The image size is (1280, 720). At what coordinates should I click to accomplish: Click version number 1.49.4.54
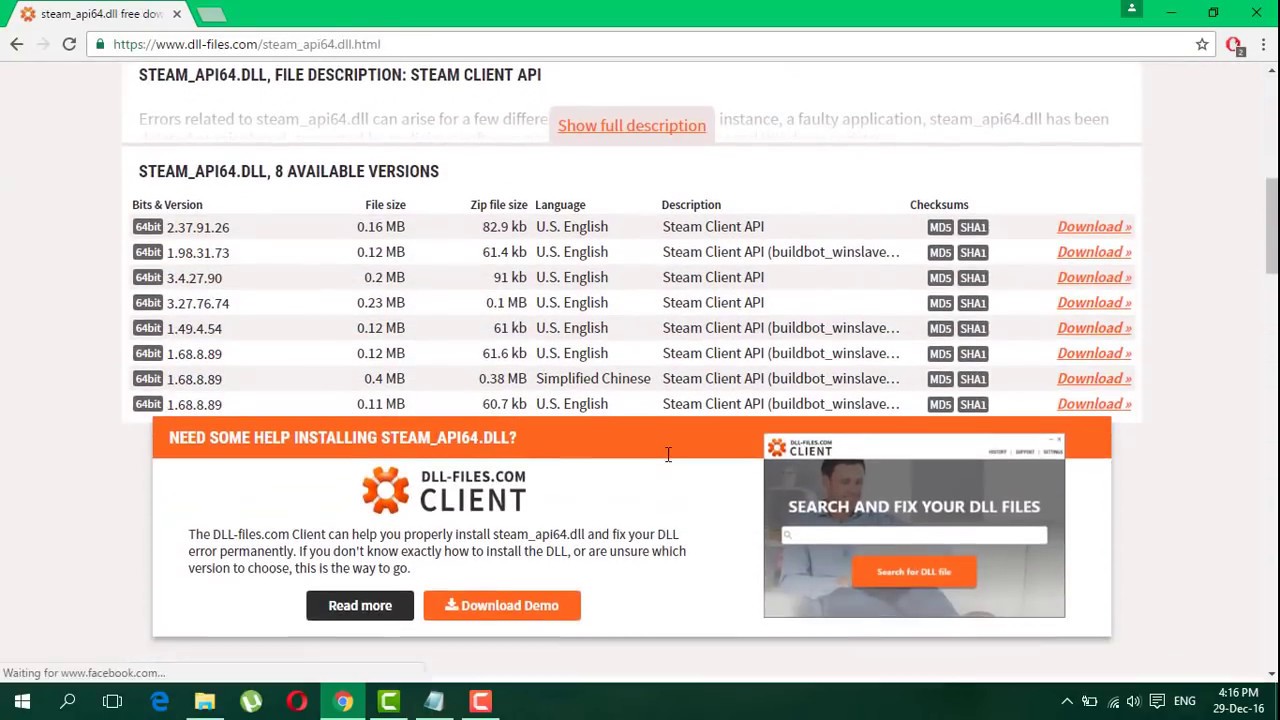coord(195,328)
